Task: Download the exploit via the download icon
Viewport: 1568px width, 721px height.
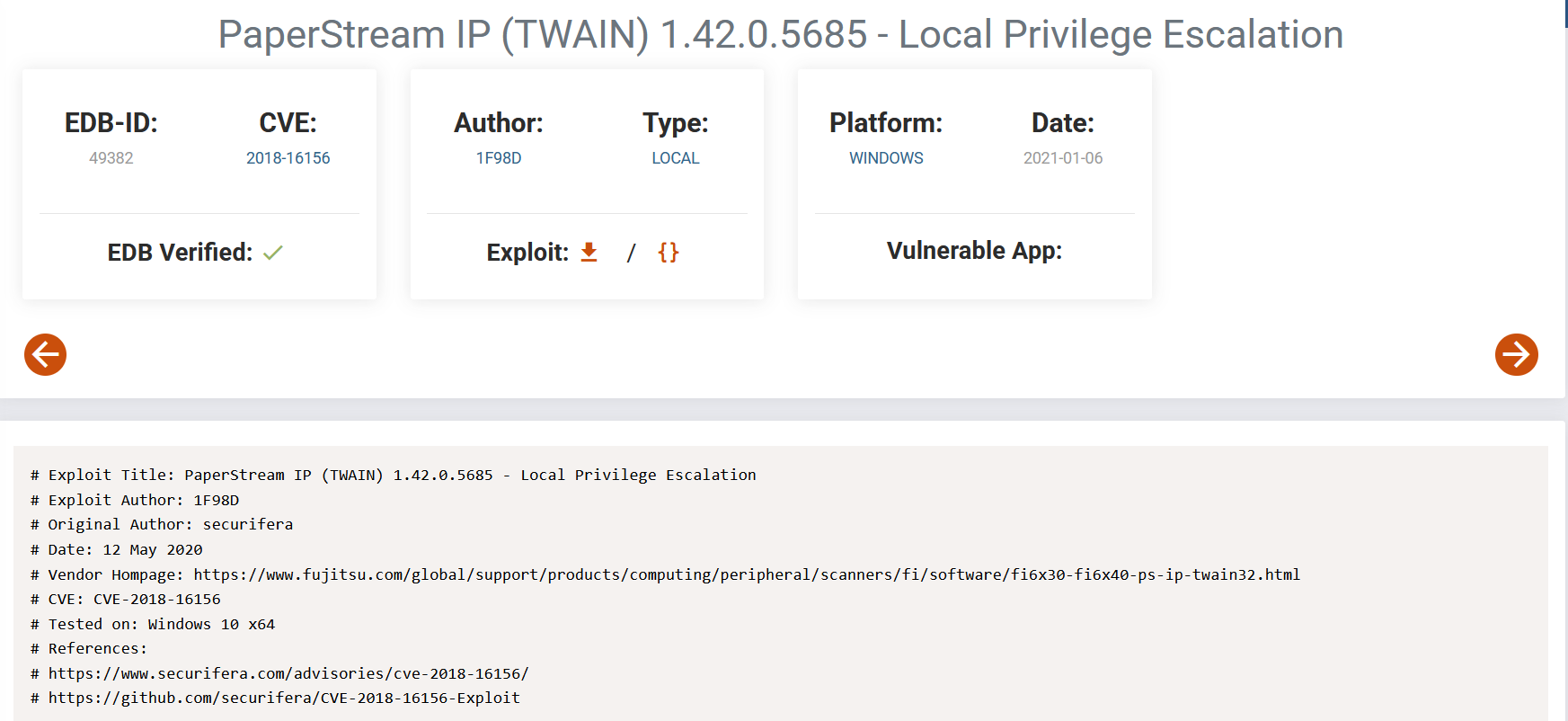Action: (x=589, y=252)
